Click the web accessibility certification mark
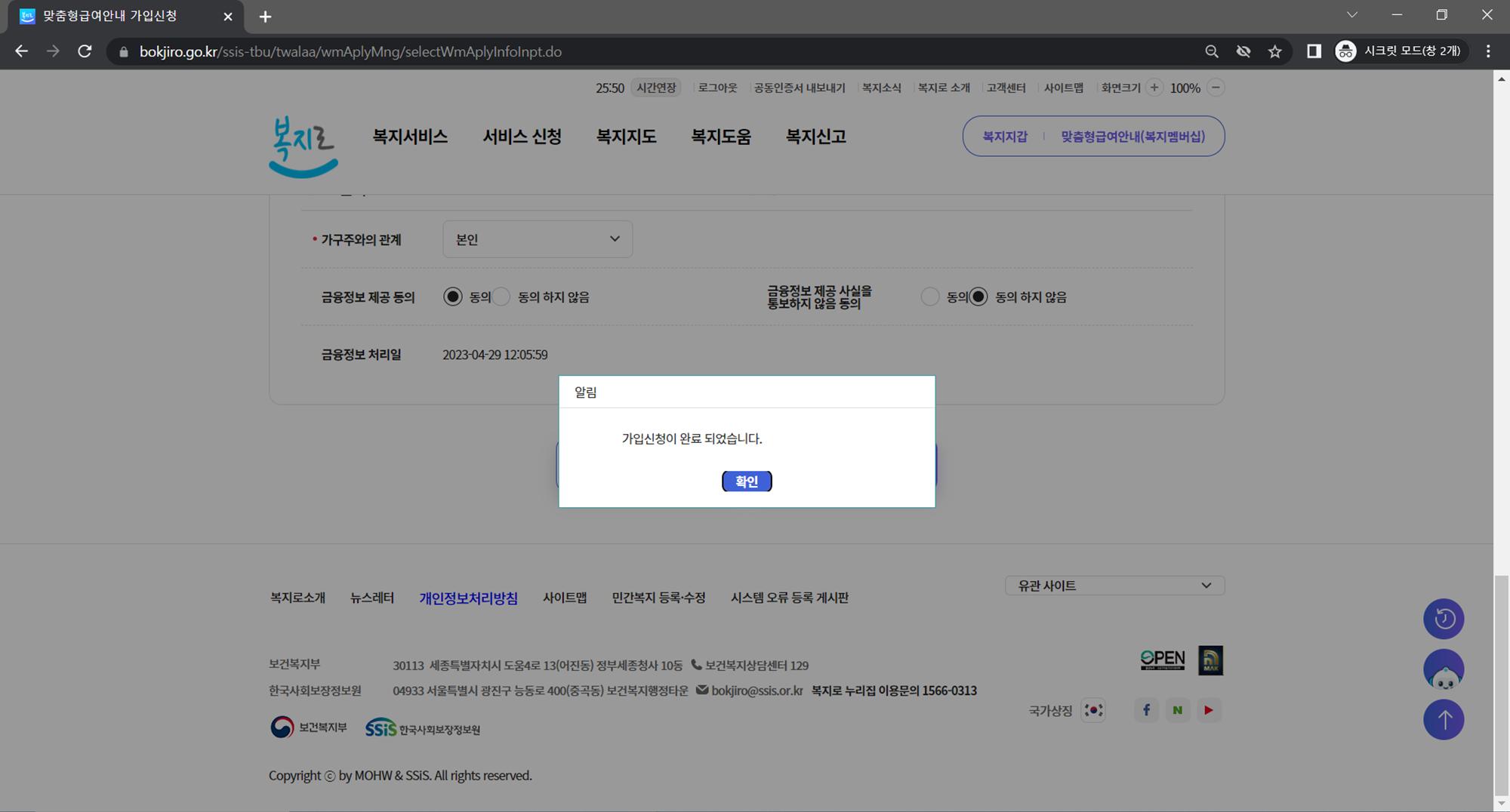This screenshot has height=812, width=1510. pos(1210,660)
